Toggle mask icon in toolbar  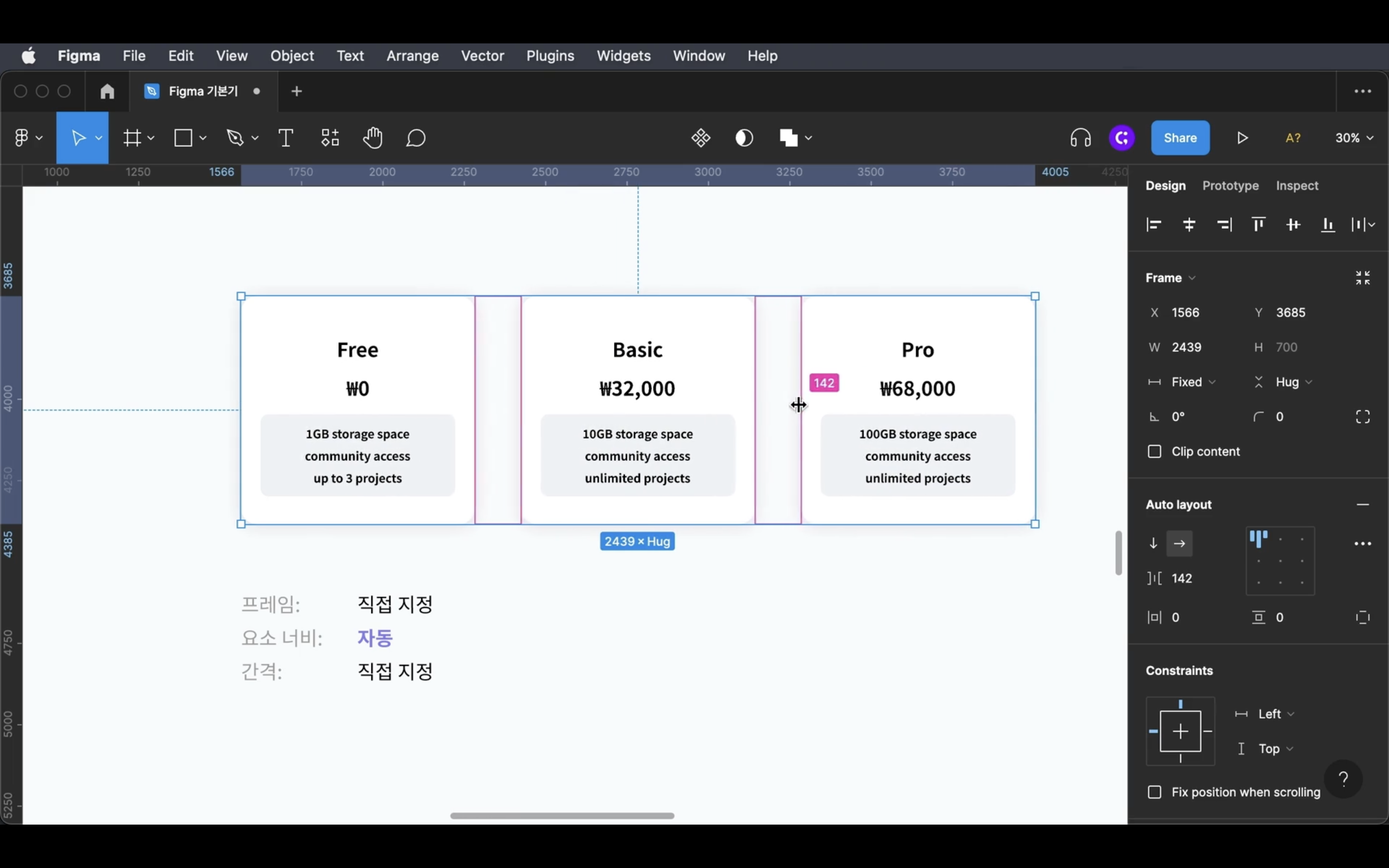745,138
